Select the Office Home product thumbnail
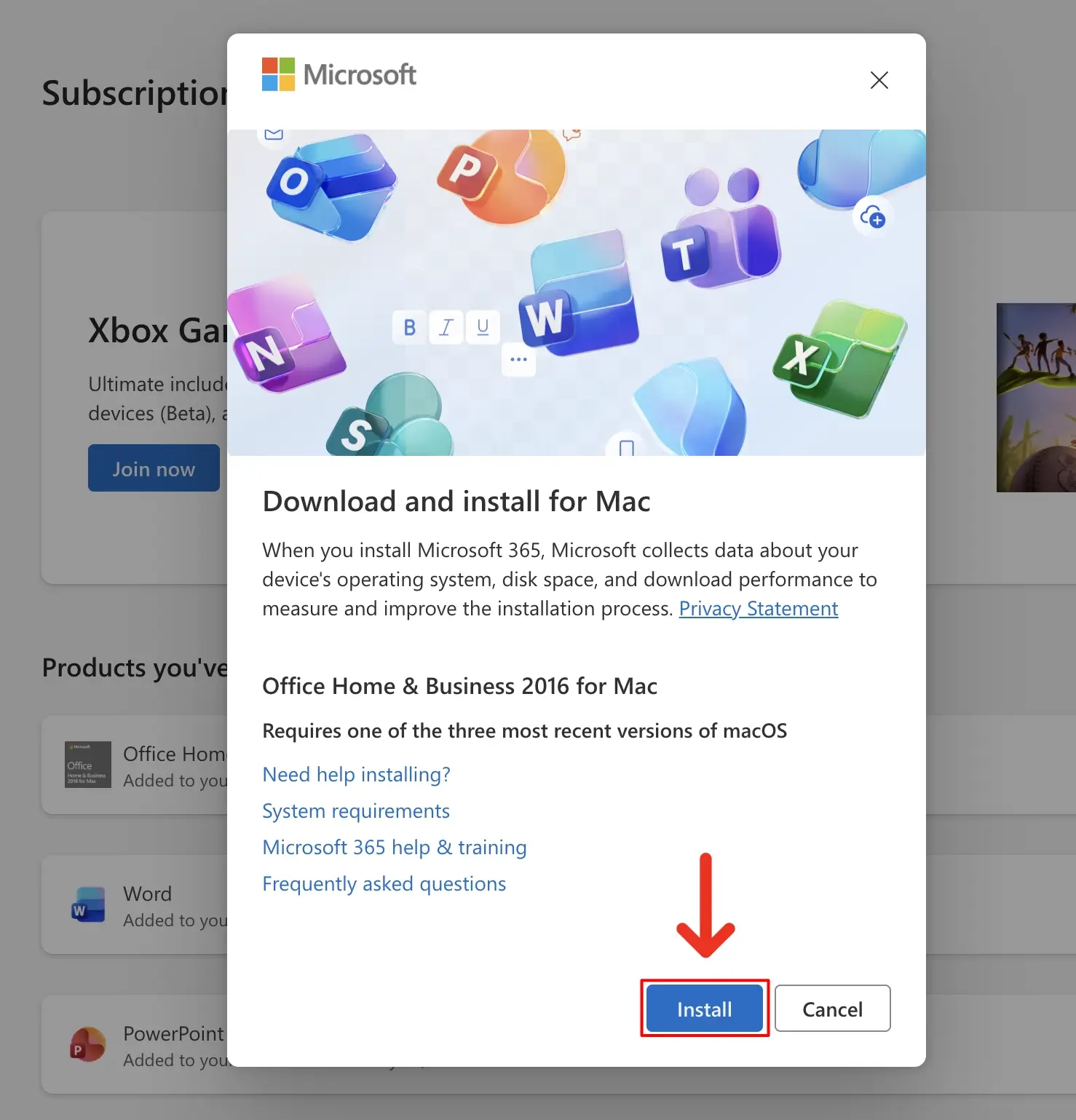 (88, 765)
